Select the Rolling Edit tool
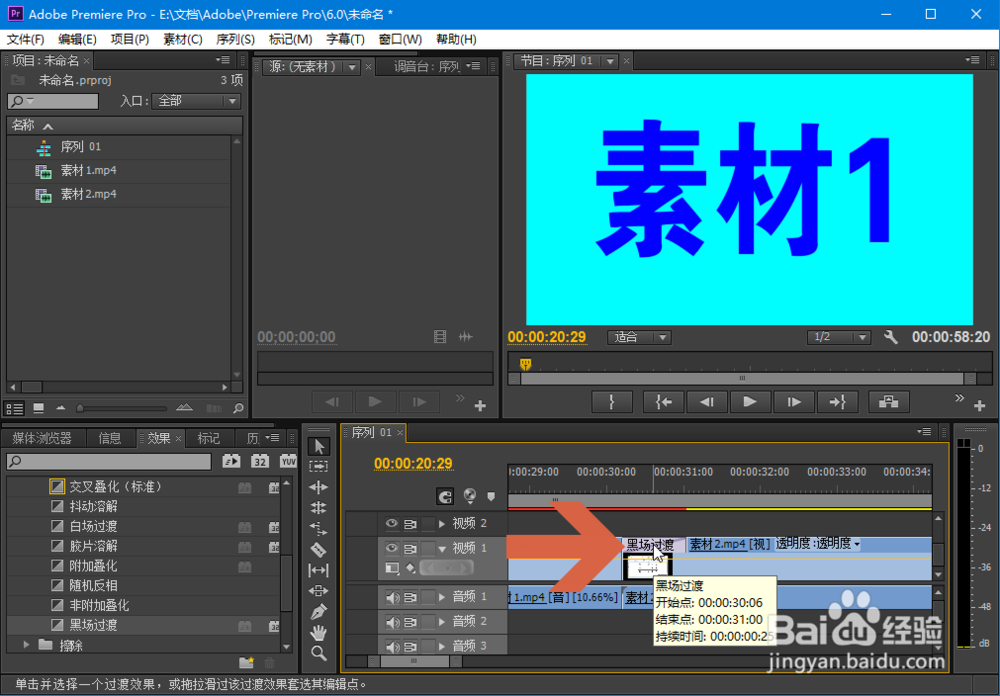 [x=319, y=508]
